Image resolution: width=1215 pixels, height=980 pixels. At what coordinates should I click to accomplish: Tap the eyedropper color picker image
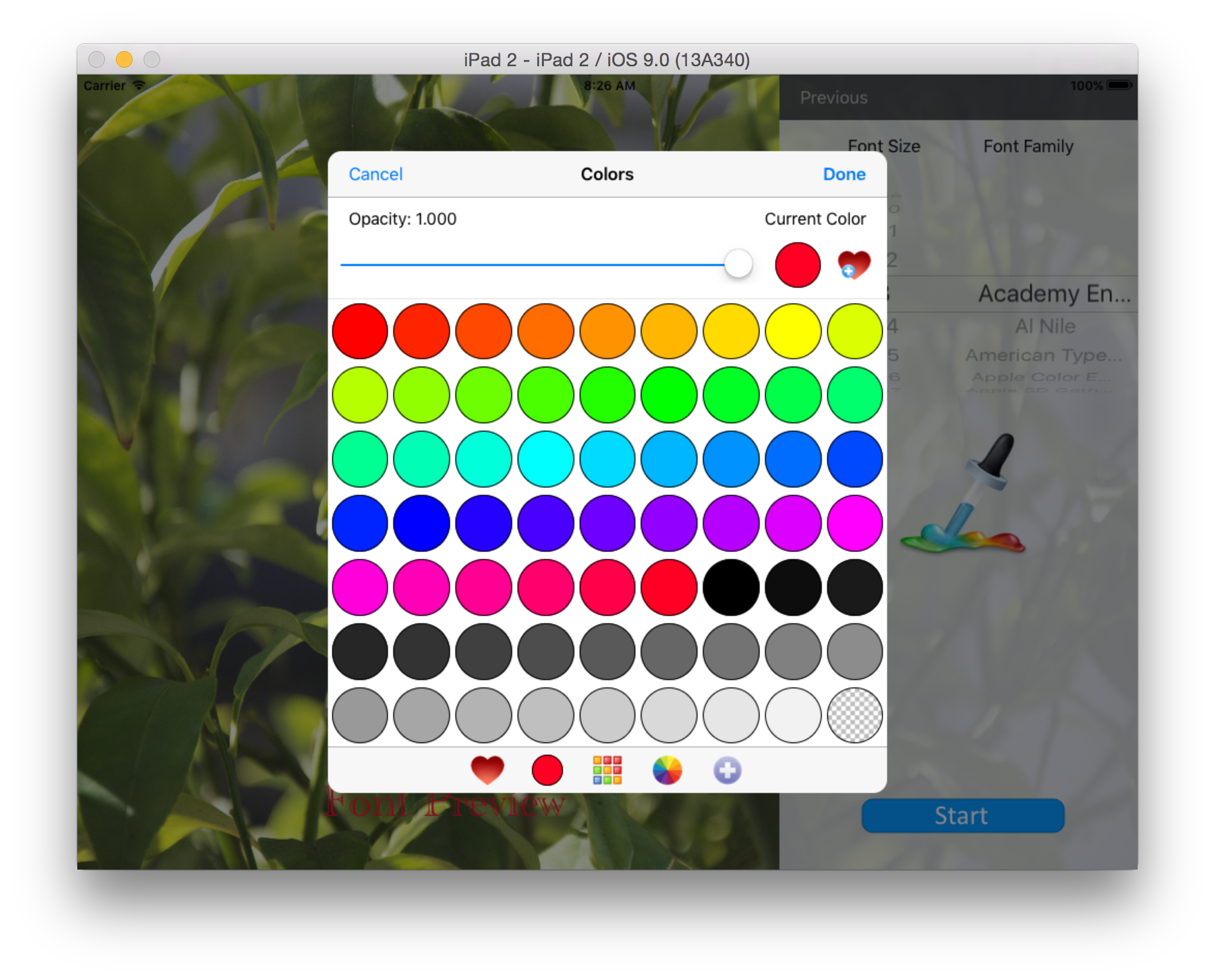964,494
